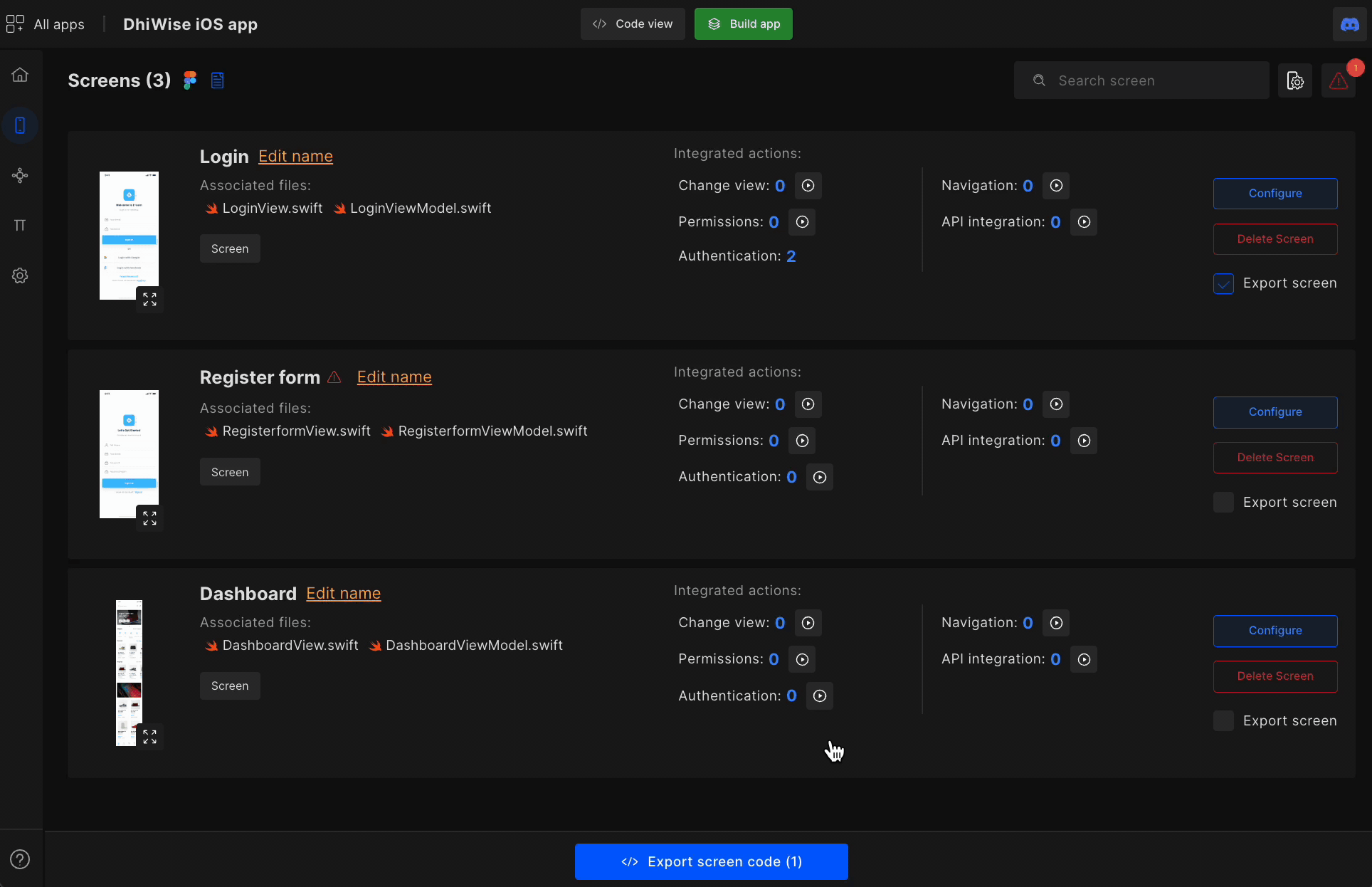
Task: Play Dashboard Authentication tutorial icon
Action: [820, 696]
